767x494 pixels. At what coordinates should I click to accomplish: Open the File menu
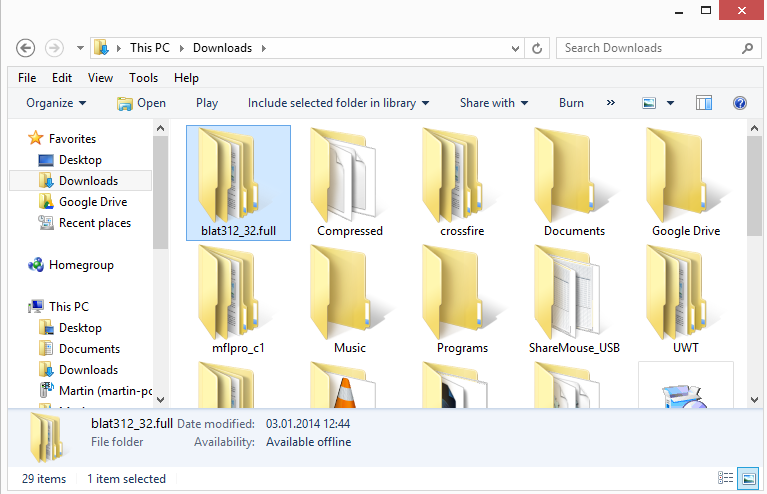(x=27, y=78)
